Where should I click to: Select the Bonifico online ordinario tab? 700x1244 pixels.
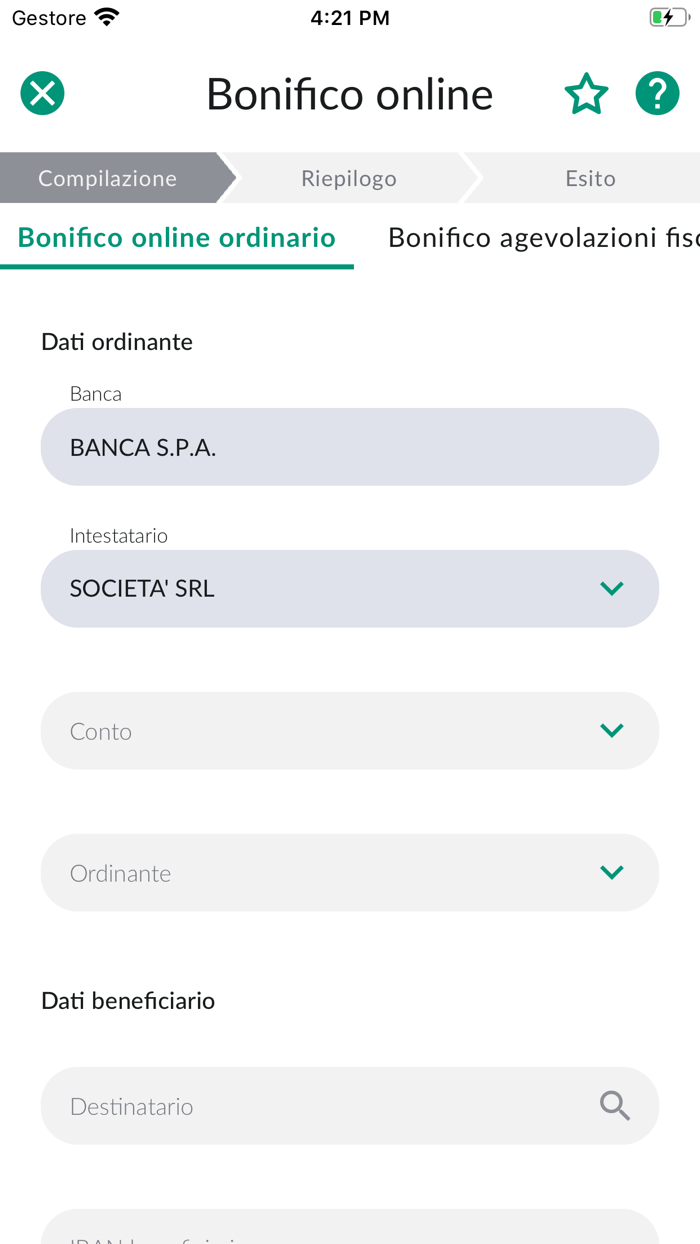click(x=177, y=238)
